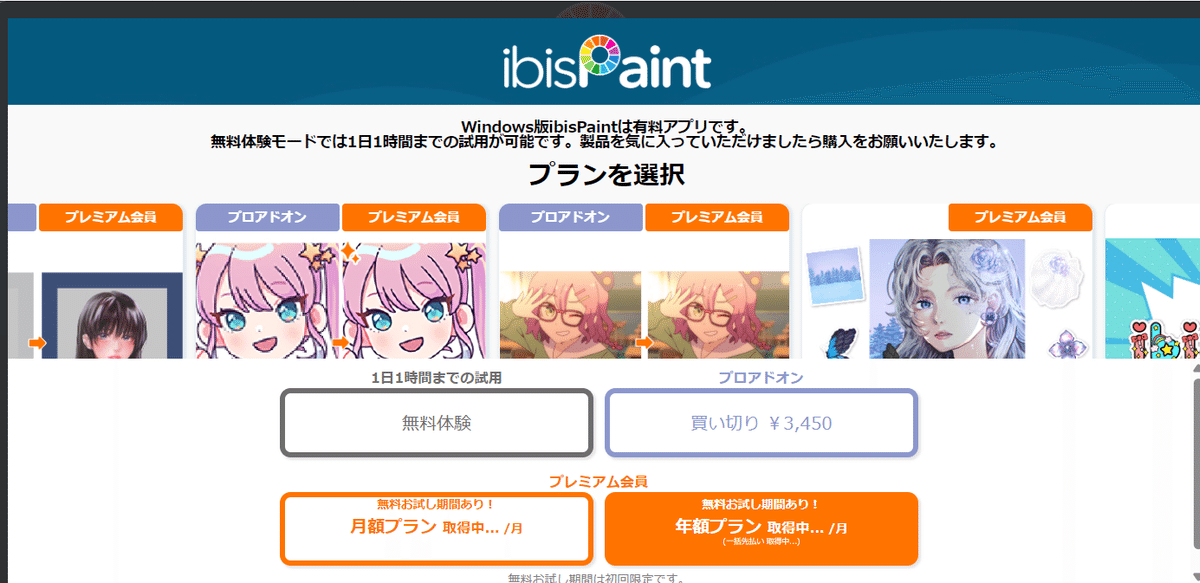
Task: Start the 無料体験 free trial
Action: (436, 423)
